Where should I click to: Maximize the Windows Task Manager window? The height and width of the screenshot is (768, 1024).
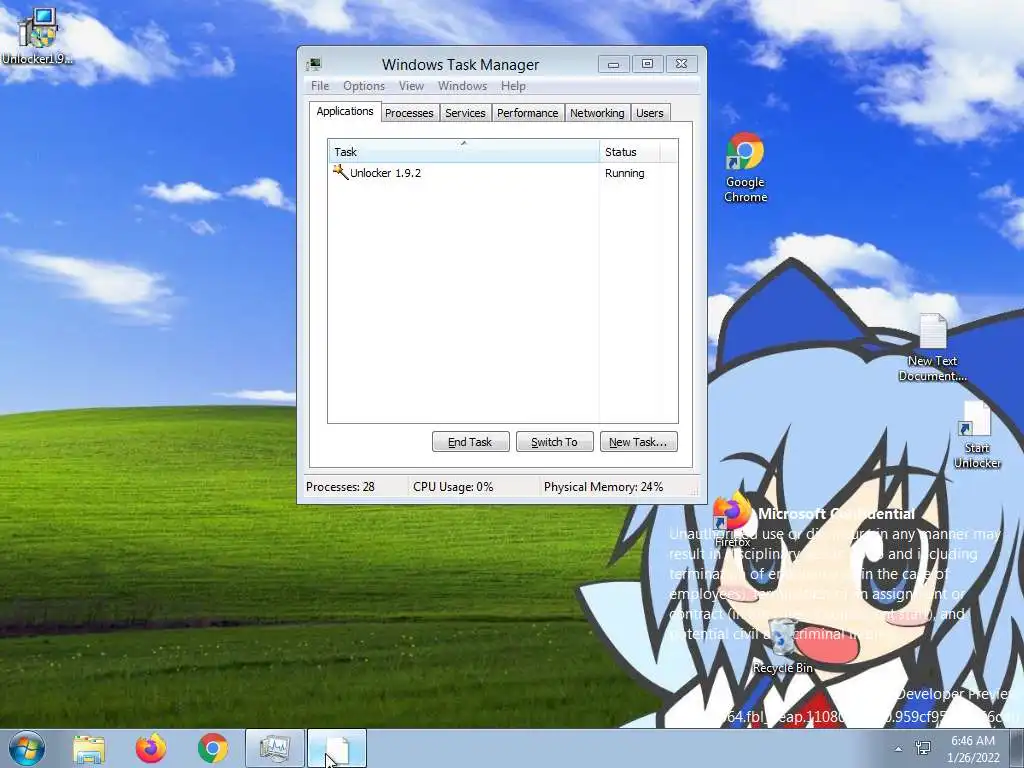click(647, 64)
